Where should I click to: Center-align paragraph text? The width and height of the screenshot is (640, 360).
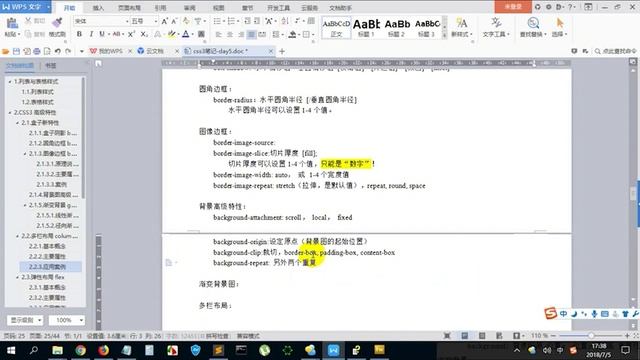(x=230, y=34)
